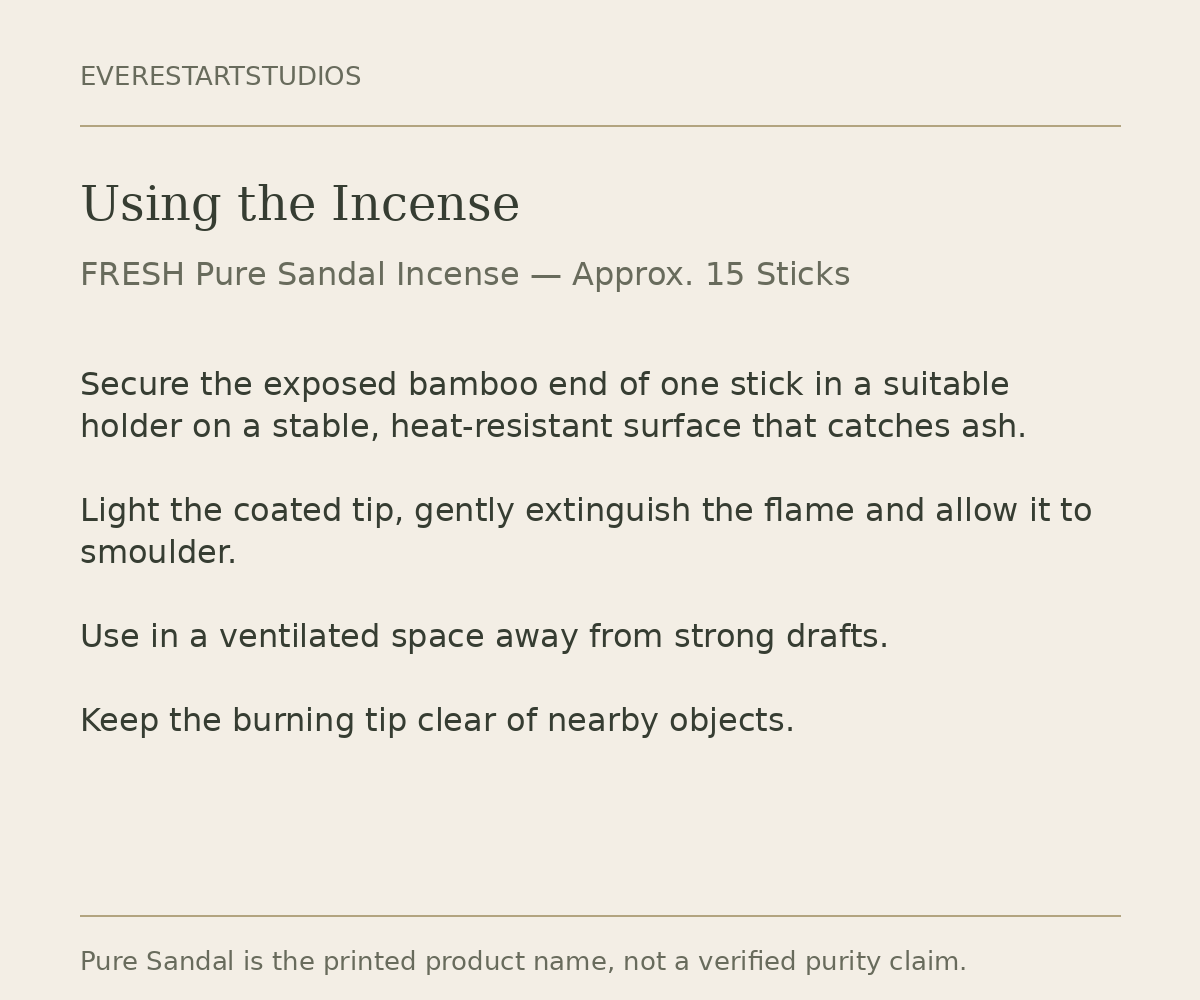
Task: Click the Keep the burning tip line
Action: [437, 721]
